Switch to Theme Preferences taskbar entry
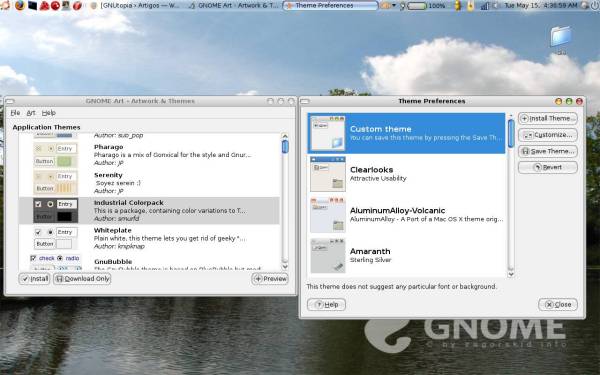This screenshot has height=375, width=600. pos(330,6)
